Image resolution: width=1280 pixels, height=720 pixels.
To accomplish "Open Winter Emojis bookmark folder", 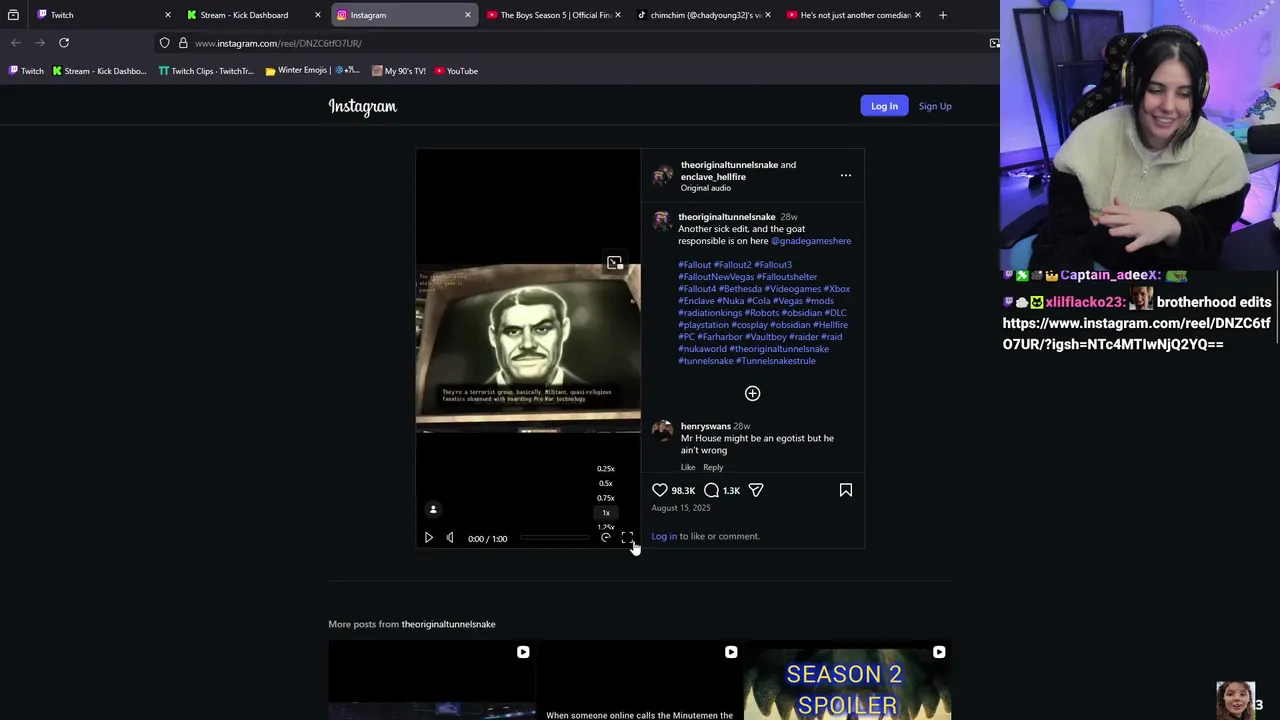I will pyautogui.click(x=312, y=71).
